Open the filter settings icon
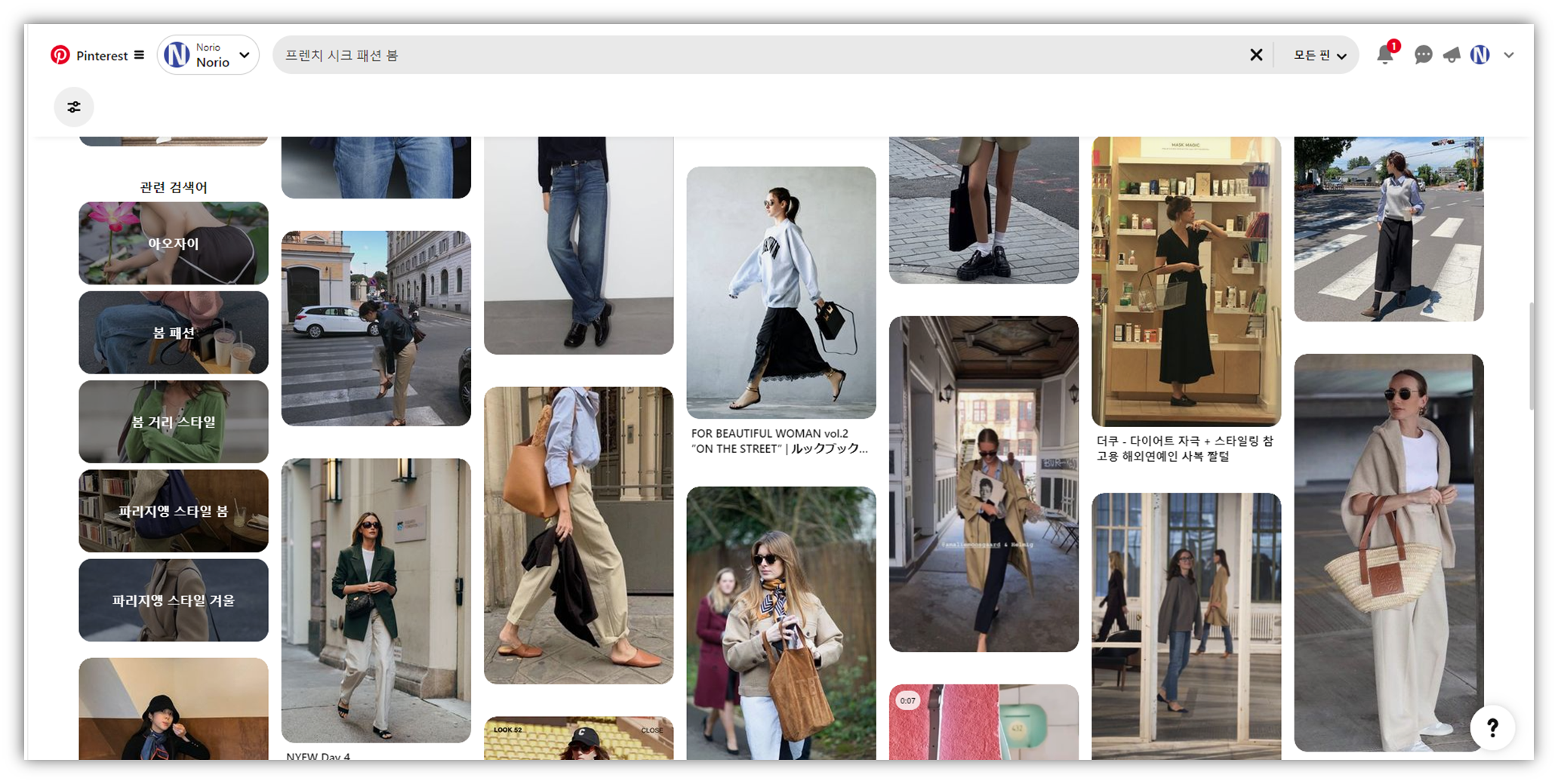This screenshot has height=784, width=1558. (x=74, y=107)
